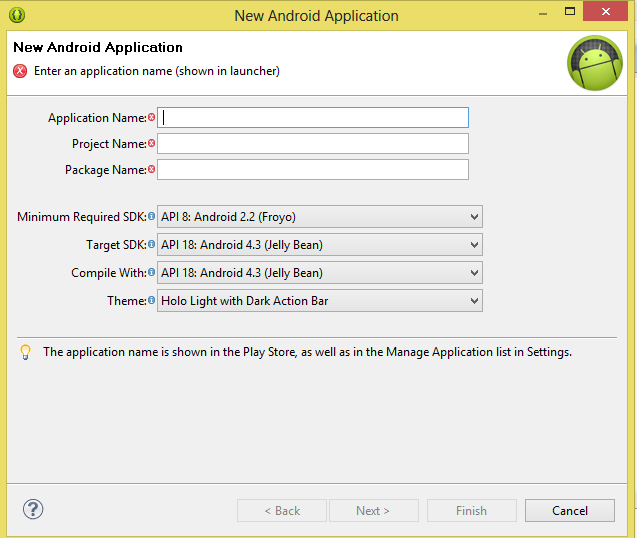Click info icon beside Target SDK
The width and height of the screenshot is (637, 538).
pos(151,244)
